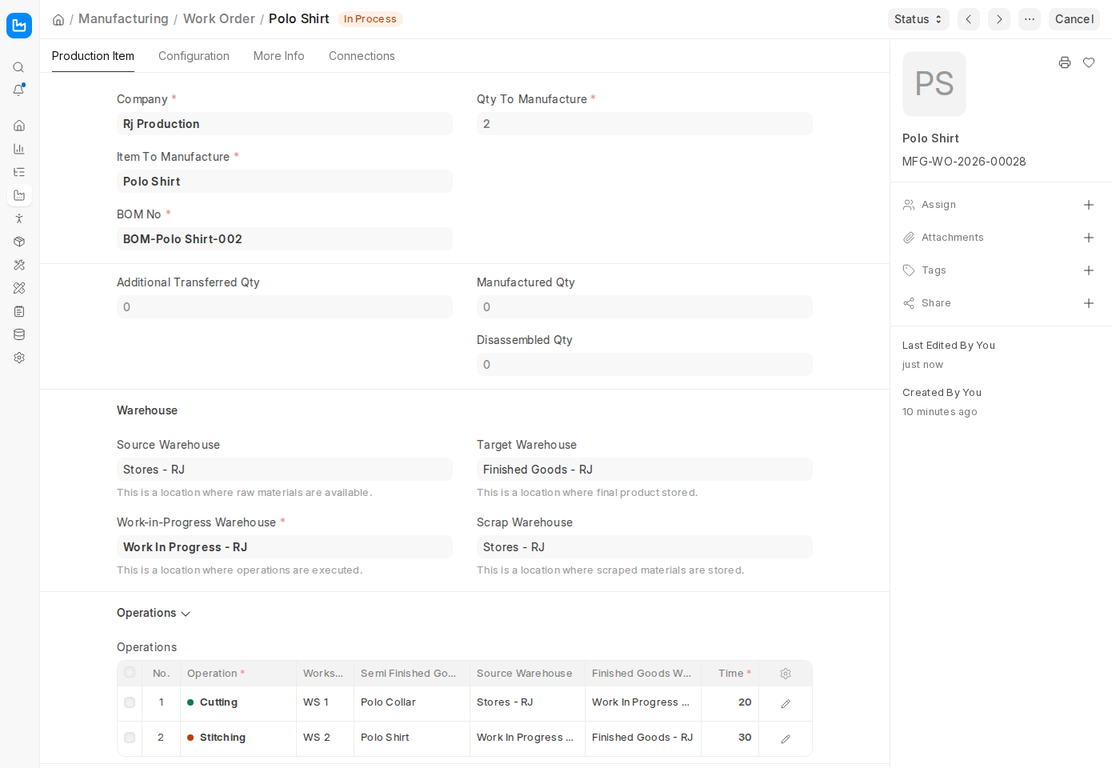Click the Manufactured Qty field

point(644,307)
